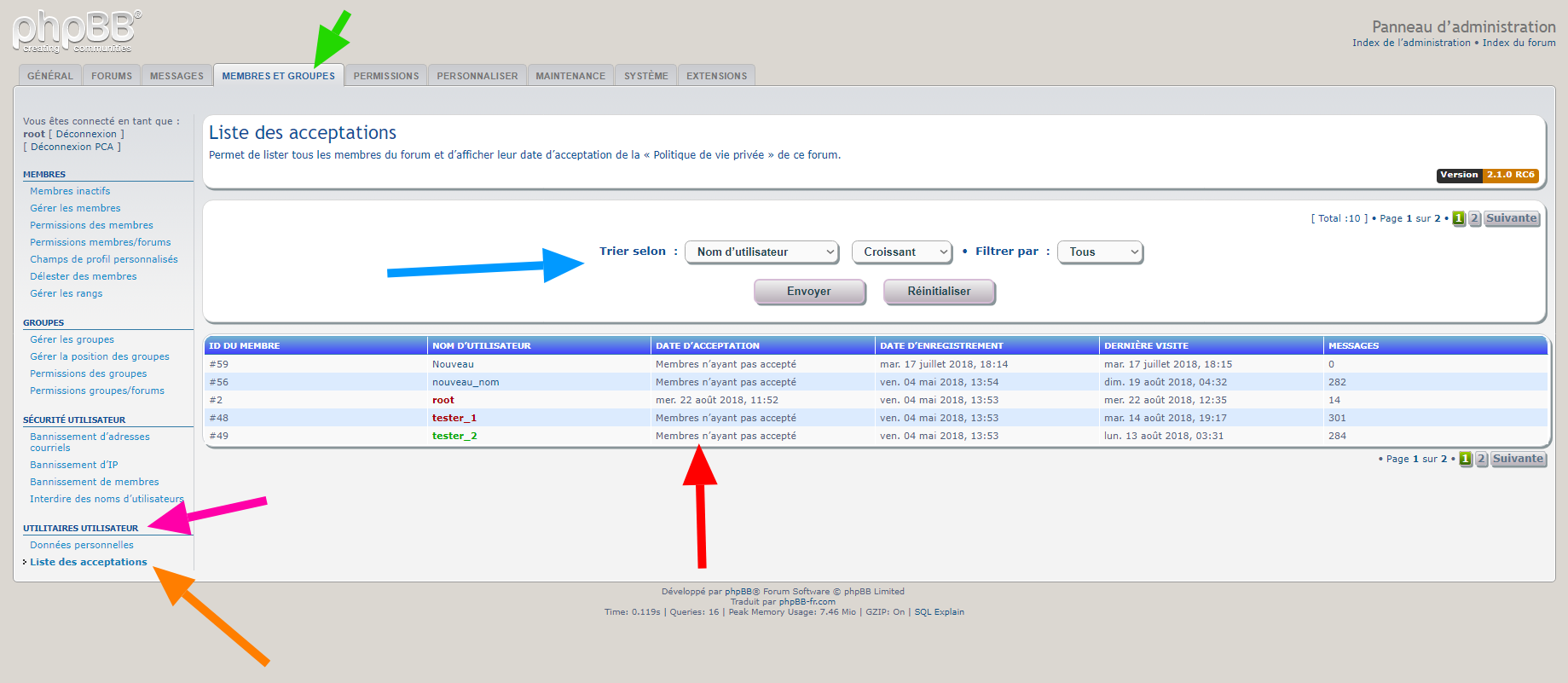Screen dimensions: 1568x683
Task: Expand the Croissant sort order dropdown
Action: 902,252
